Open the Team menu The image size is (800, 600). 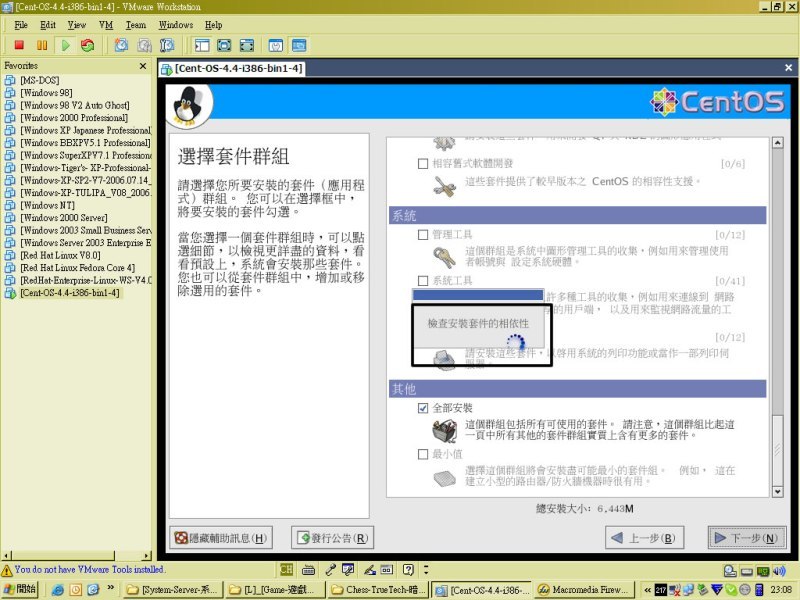pyautogui.click(x=136, y=24)
